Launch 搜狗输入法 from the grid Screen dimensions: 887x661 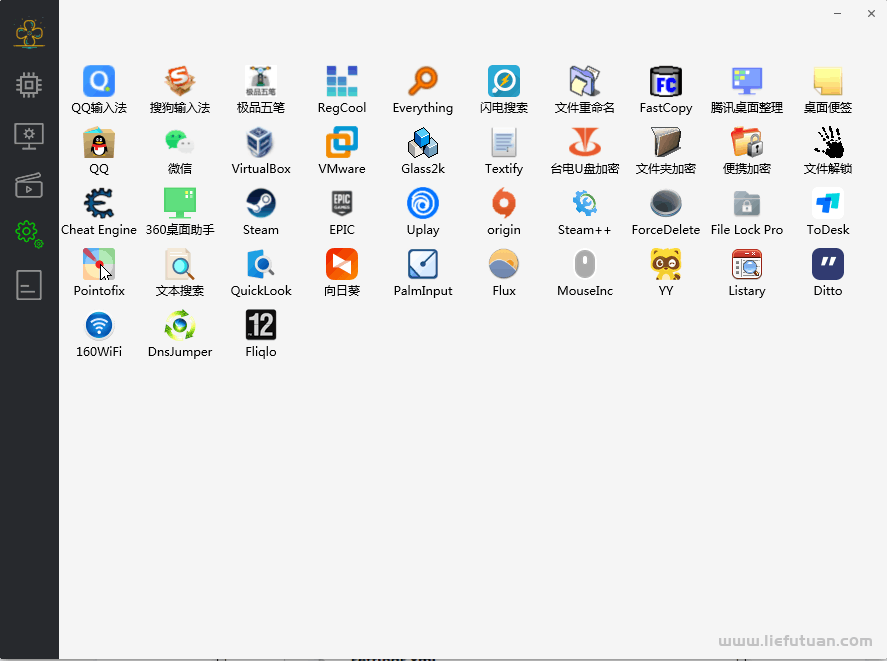click(180, 81)
